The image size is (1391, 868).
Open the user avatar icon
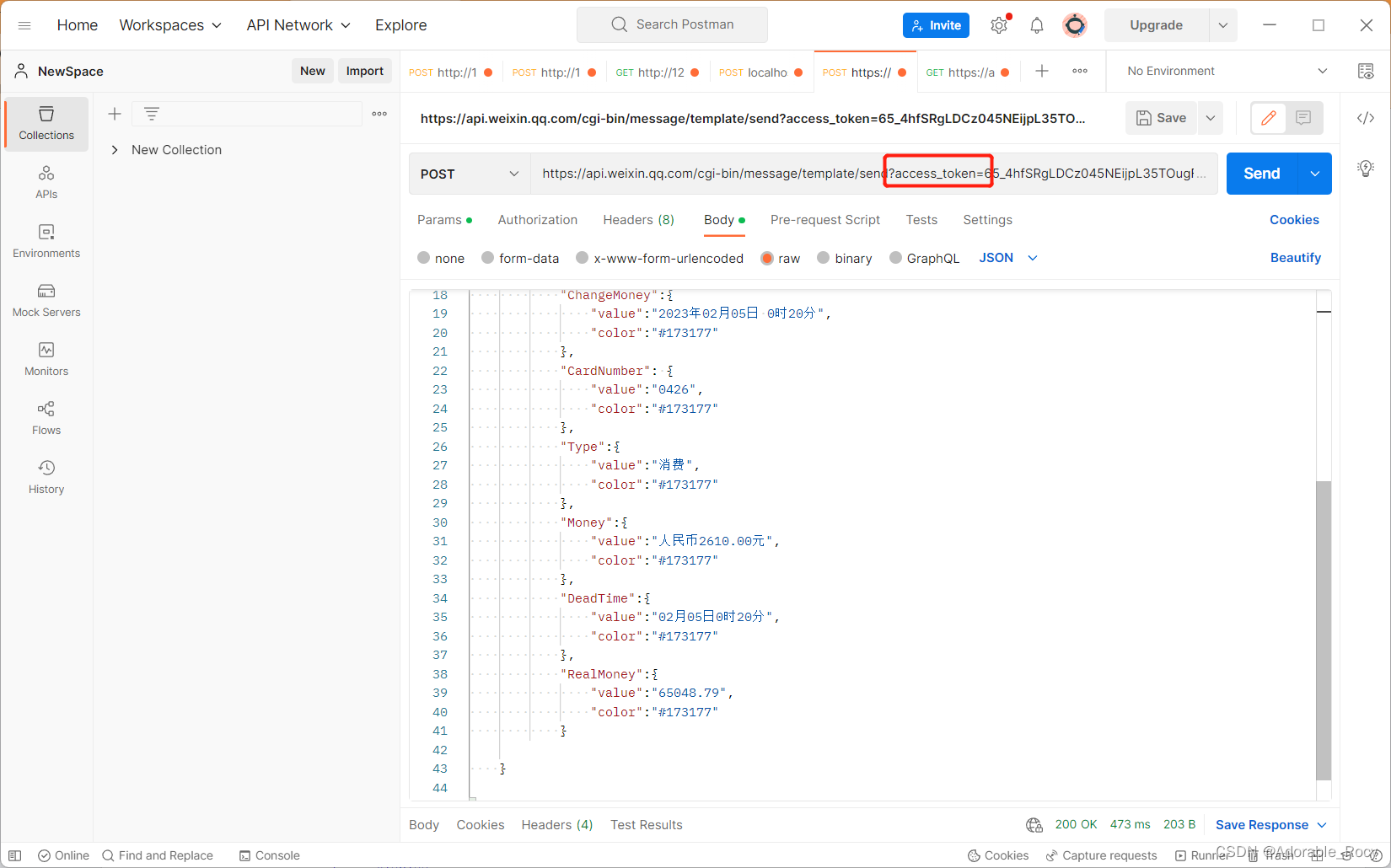click(x=1075, y=25)
